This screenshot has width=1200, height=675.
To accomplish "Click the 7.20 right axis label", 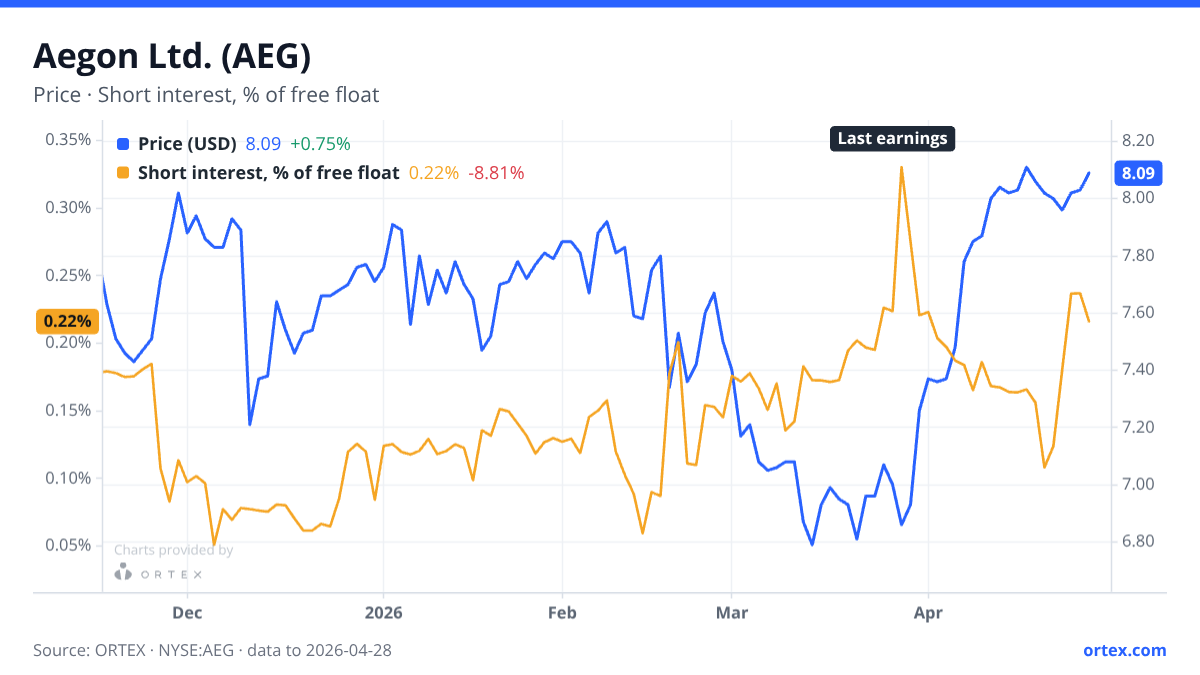I will [x=1138, y=427].
